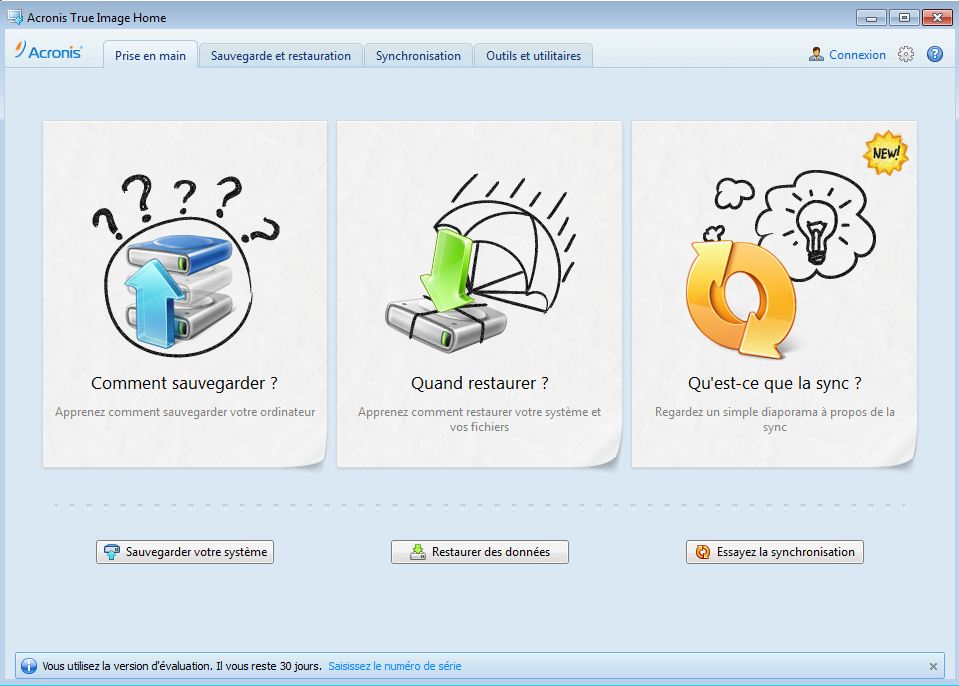959x686 pixels.
Task: Click Restaurer des données button
Action: coord(480,551)
